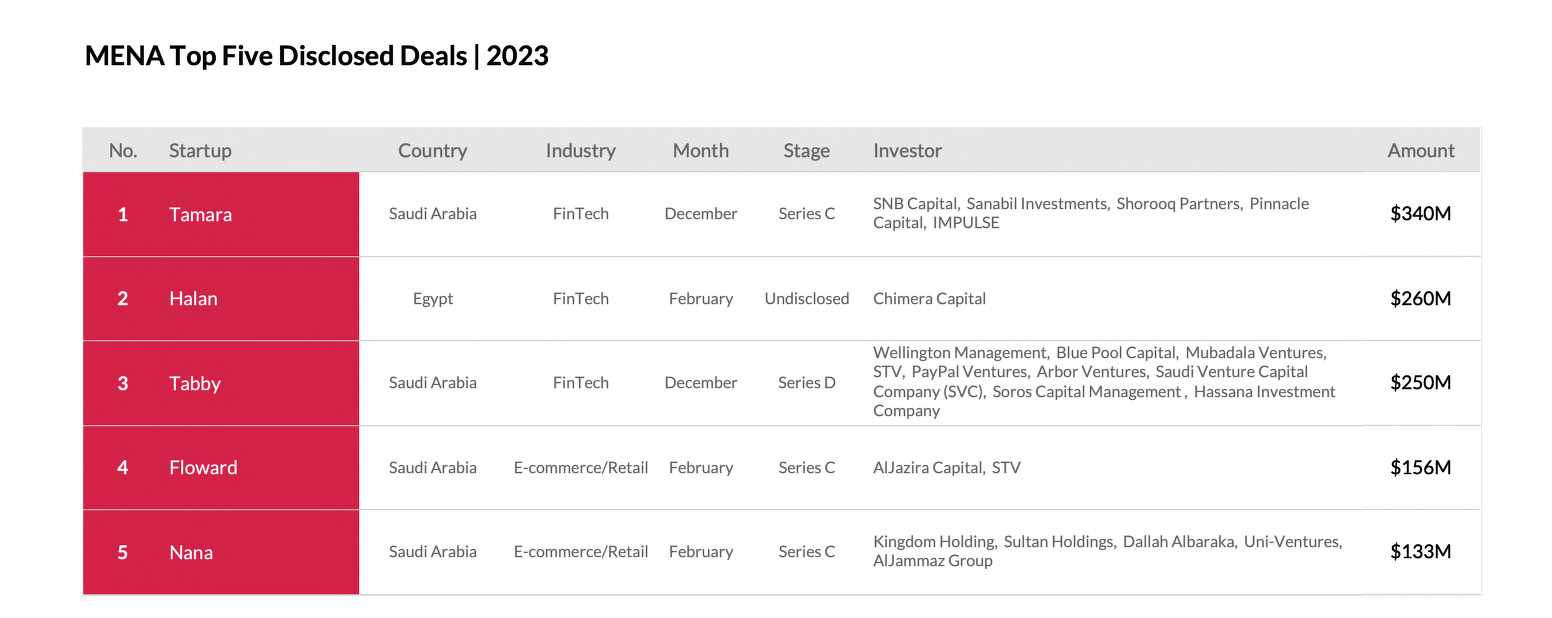This screenshot has width=1552, height=618.
Task: Select the Stage column header
Action: 806,151
